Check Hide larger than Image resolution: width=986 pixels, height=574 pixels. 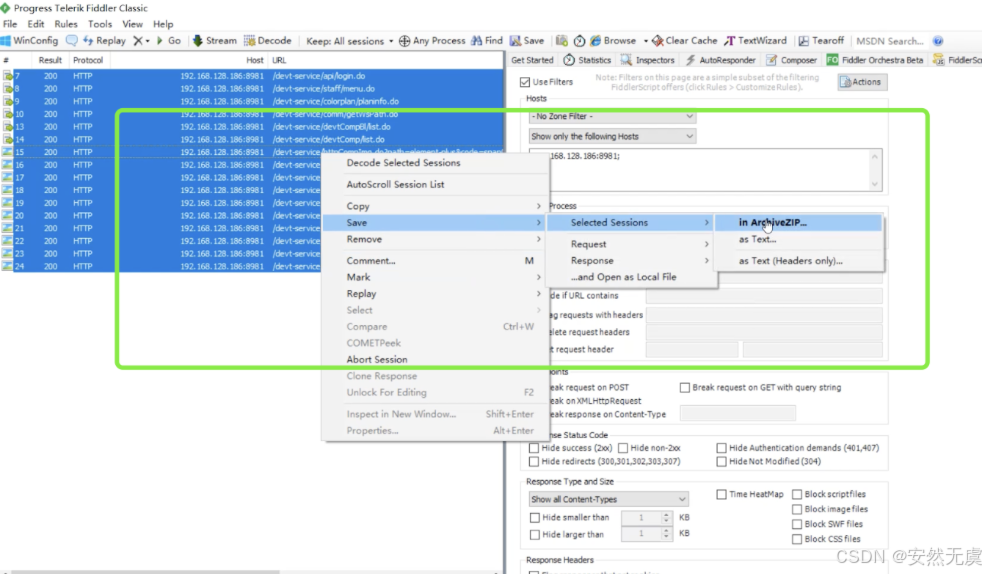point(535,535)
